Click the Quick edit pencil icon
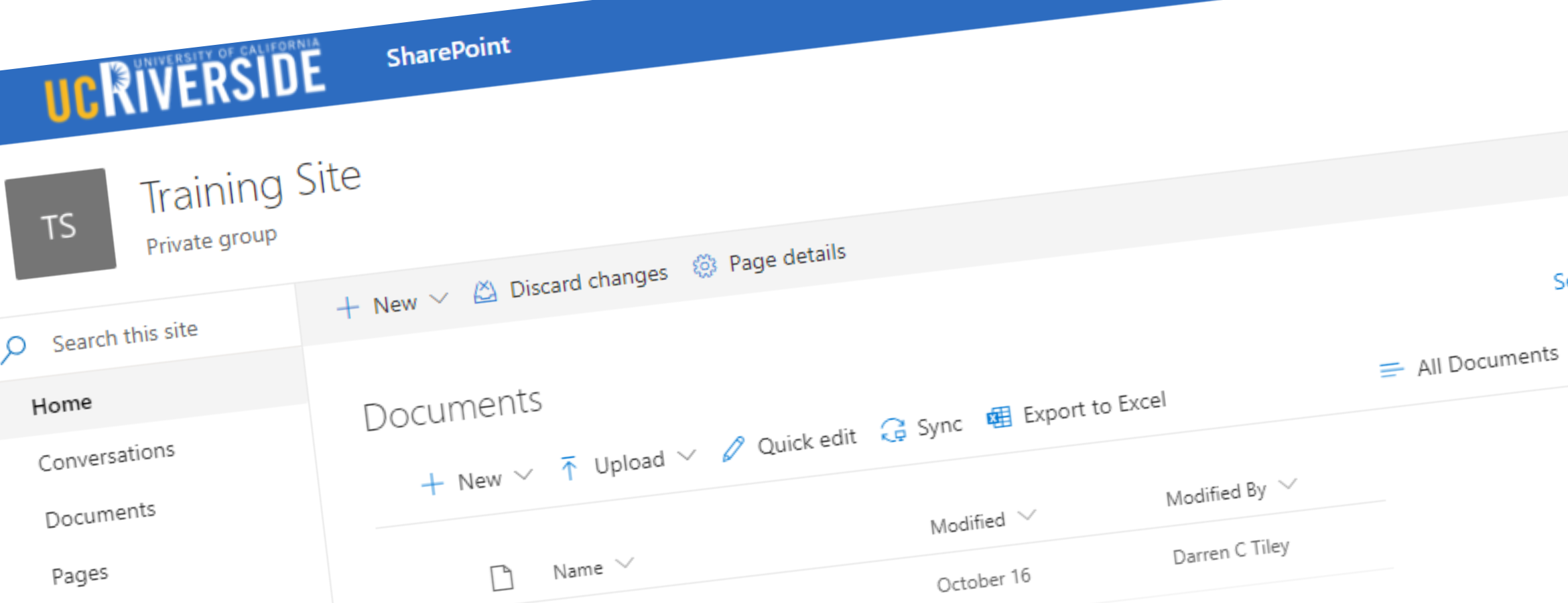Image resolution: width=1568 pixels, height=603 pixels. click(733, 449)
